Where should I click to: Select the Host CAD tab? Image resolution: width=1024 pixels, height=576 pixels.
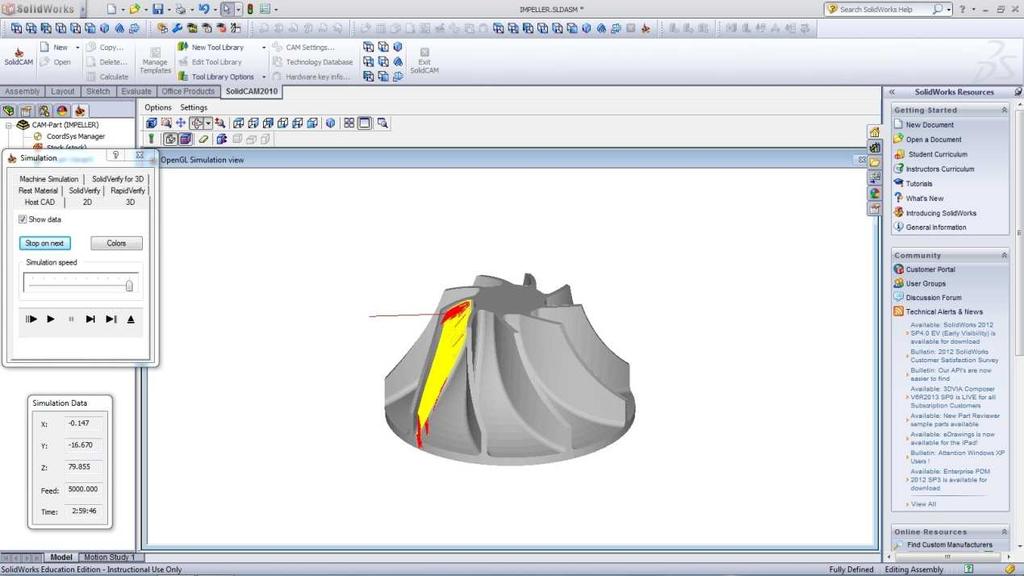point(40,202)
